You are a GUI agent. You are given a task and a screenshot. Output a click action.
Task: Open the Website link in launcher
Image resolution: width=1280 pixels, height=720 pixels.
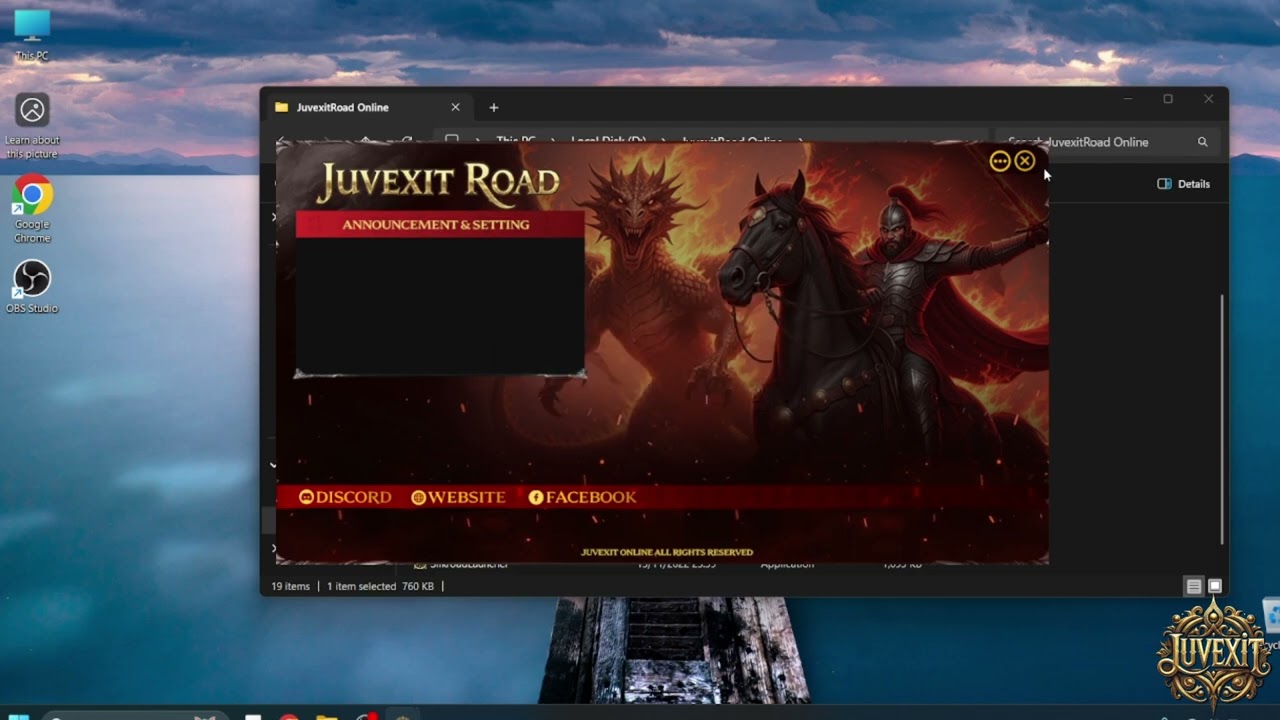[459, 497]
